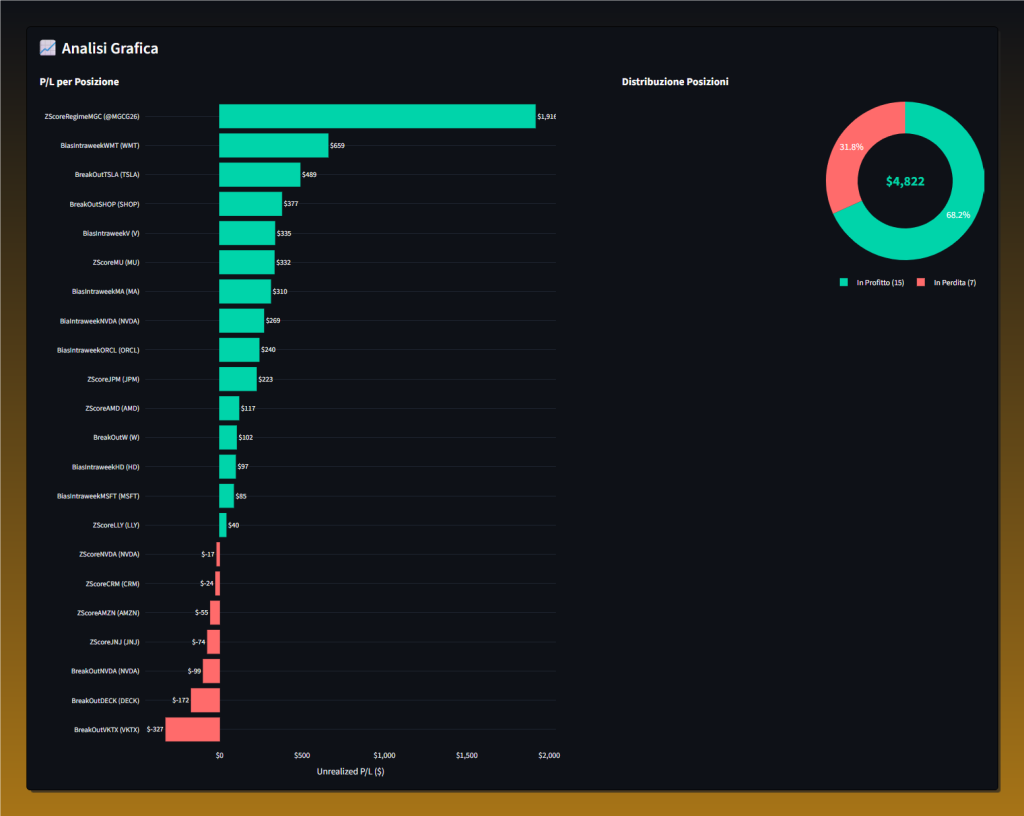Click the $2,000 axis tick label
The image size is (1024, 816).
548,755
